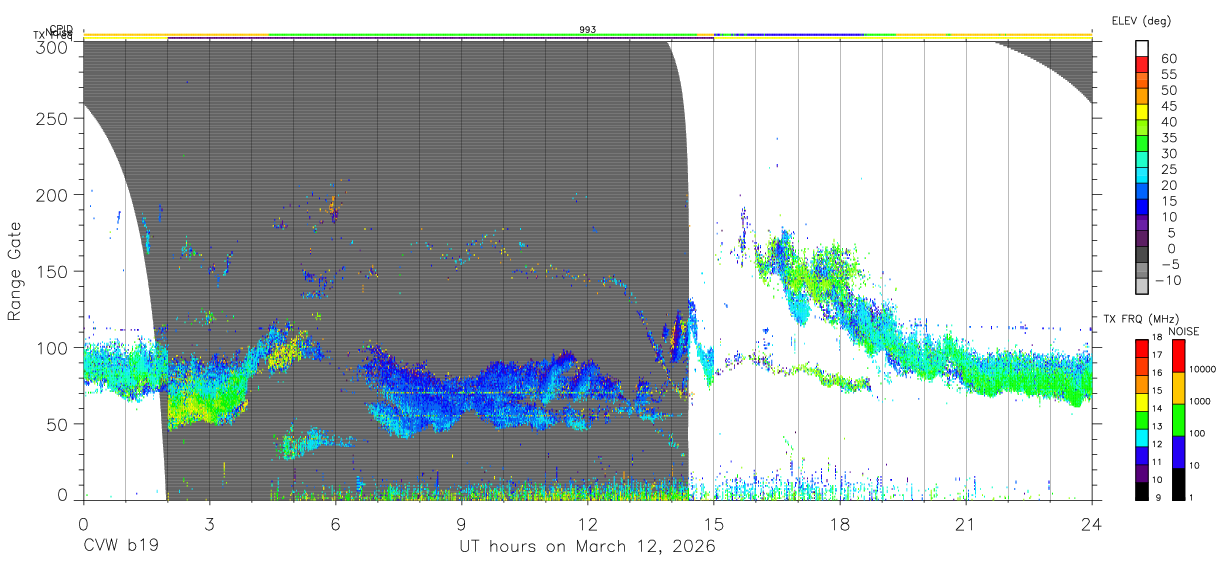
Task: Click the NOISE legend title
Action: (1184, 332)
